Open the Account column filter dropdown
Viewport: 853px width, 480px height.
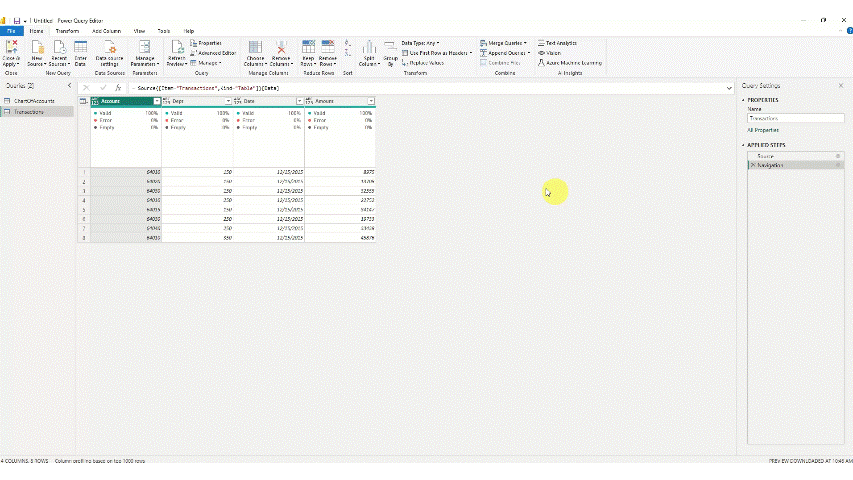[156, 101]
